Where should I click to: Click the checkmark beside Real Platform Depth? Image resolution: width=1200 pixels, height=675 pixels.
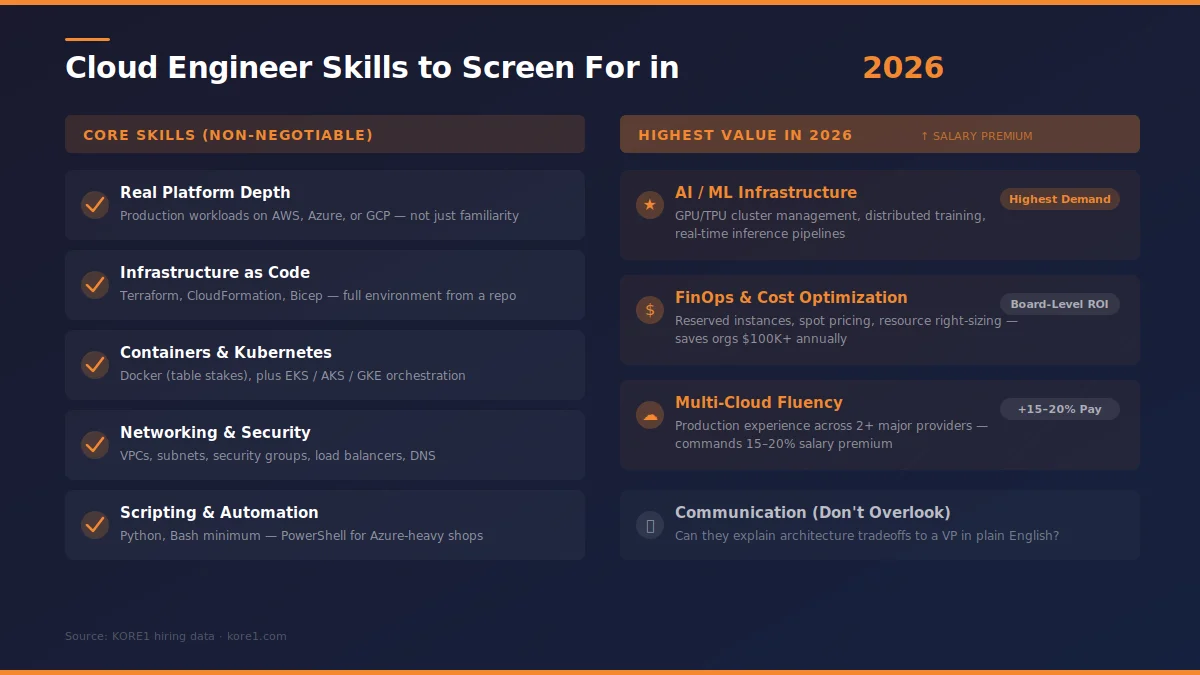[x=94, y=205]
